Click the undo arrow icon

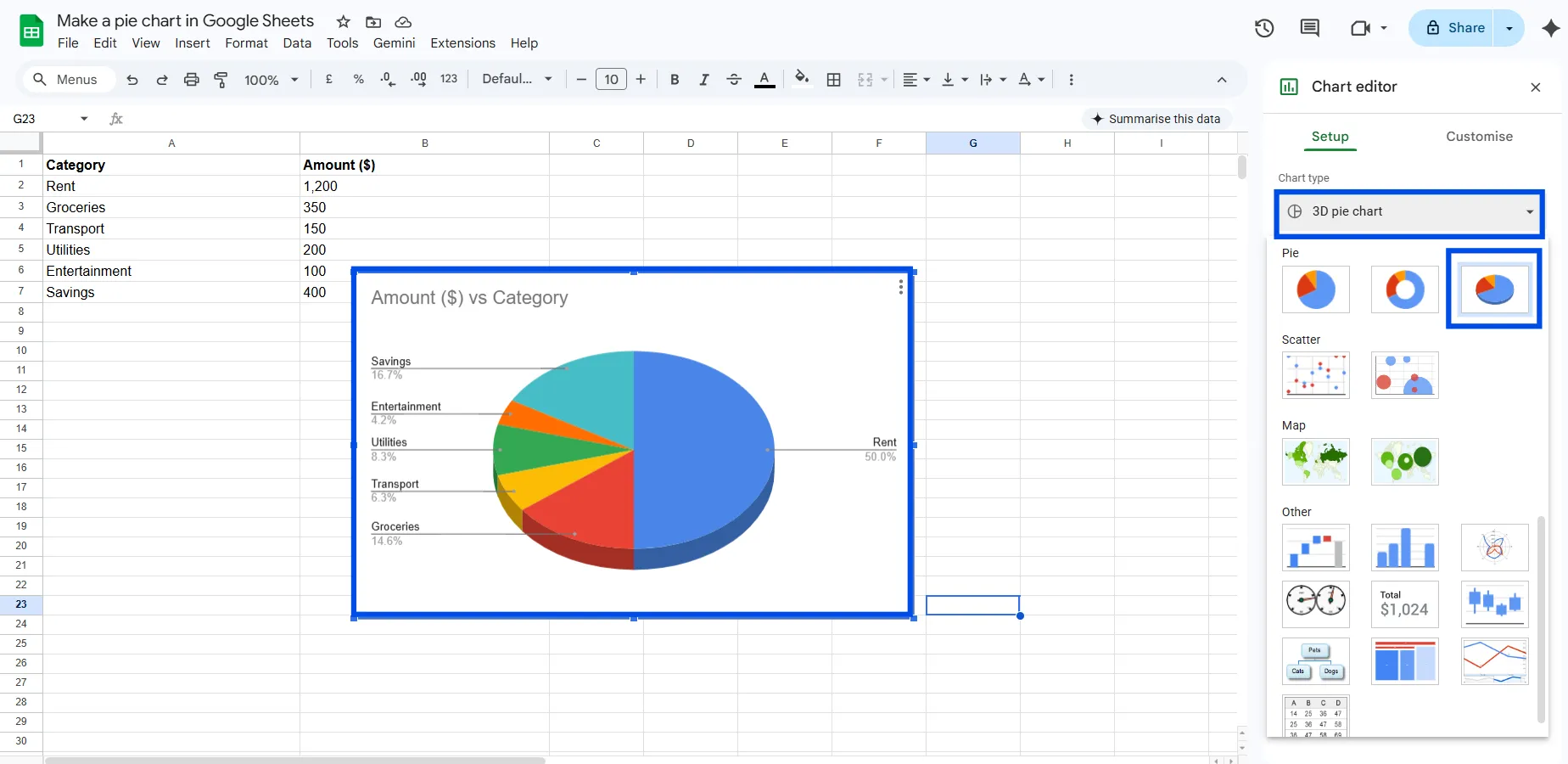132,80
